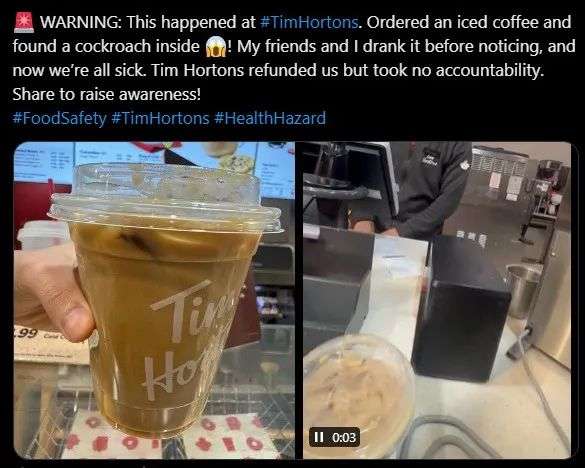Click the 0:03 video time indicator
The width and height of the screenshot is (585, 468).
(x=344, y=437)
